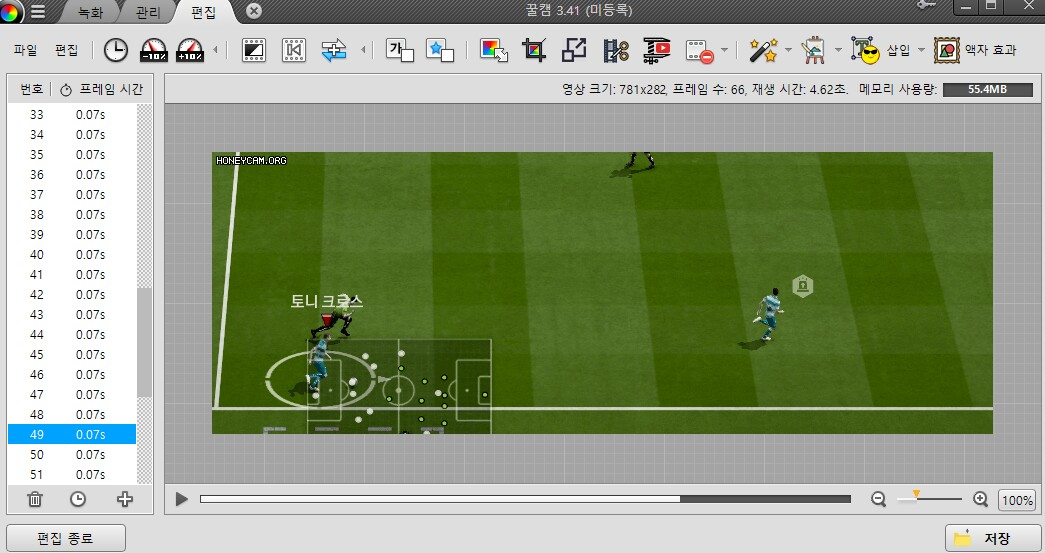Click the speed down -10% icon
The height and width of the screenshot is (553, 1045).
pos(153,49)
